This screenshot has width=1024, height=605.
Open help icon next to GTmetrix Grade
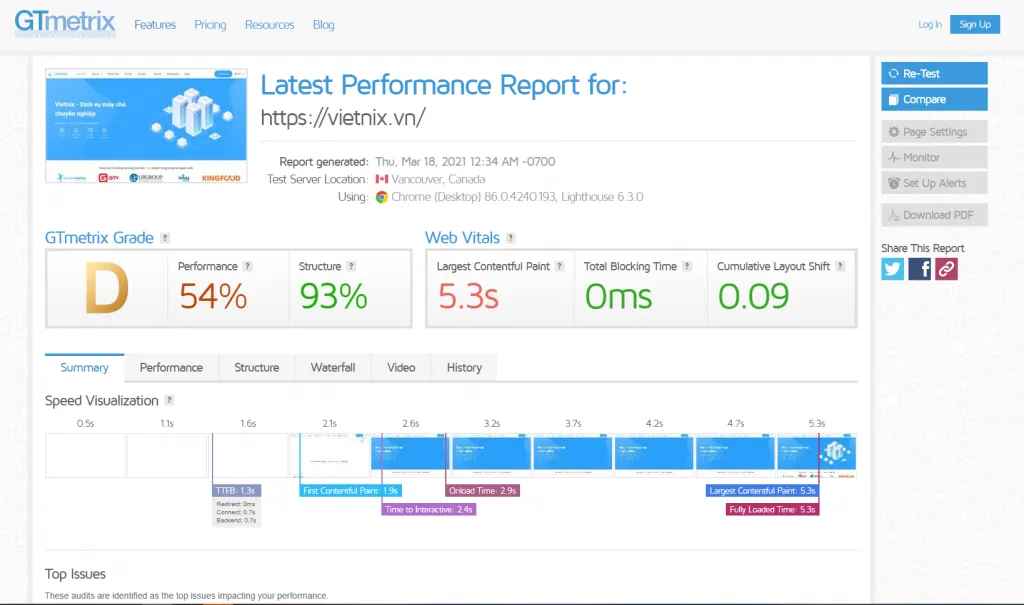pyautogui.click(x=165, y=238)
